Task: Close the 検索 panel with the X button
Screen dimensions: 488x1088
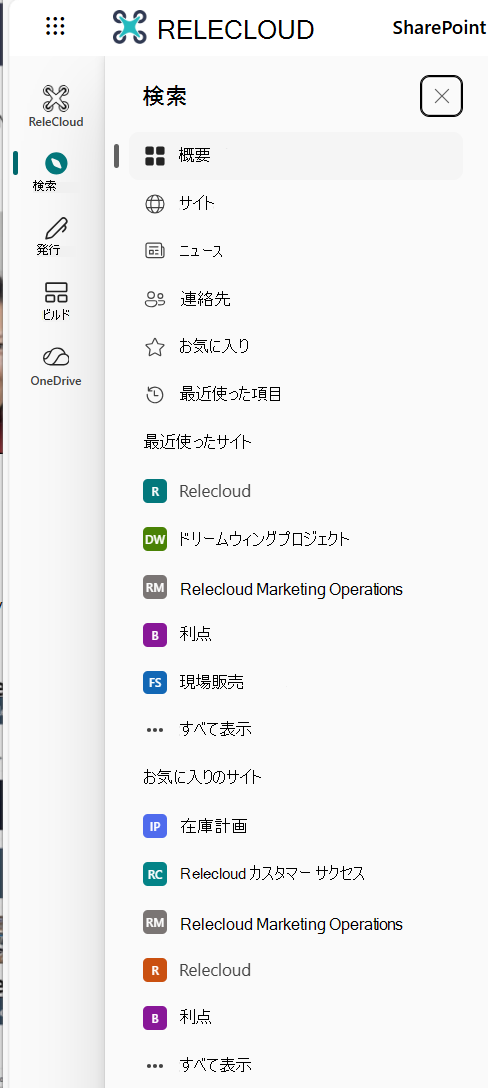Action: [x=441, y=96]
